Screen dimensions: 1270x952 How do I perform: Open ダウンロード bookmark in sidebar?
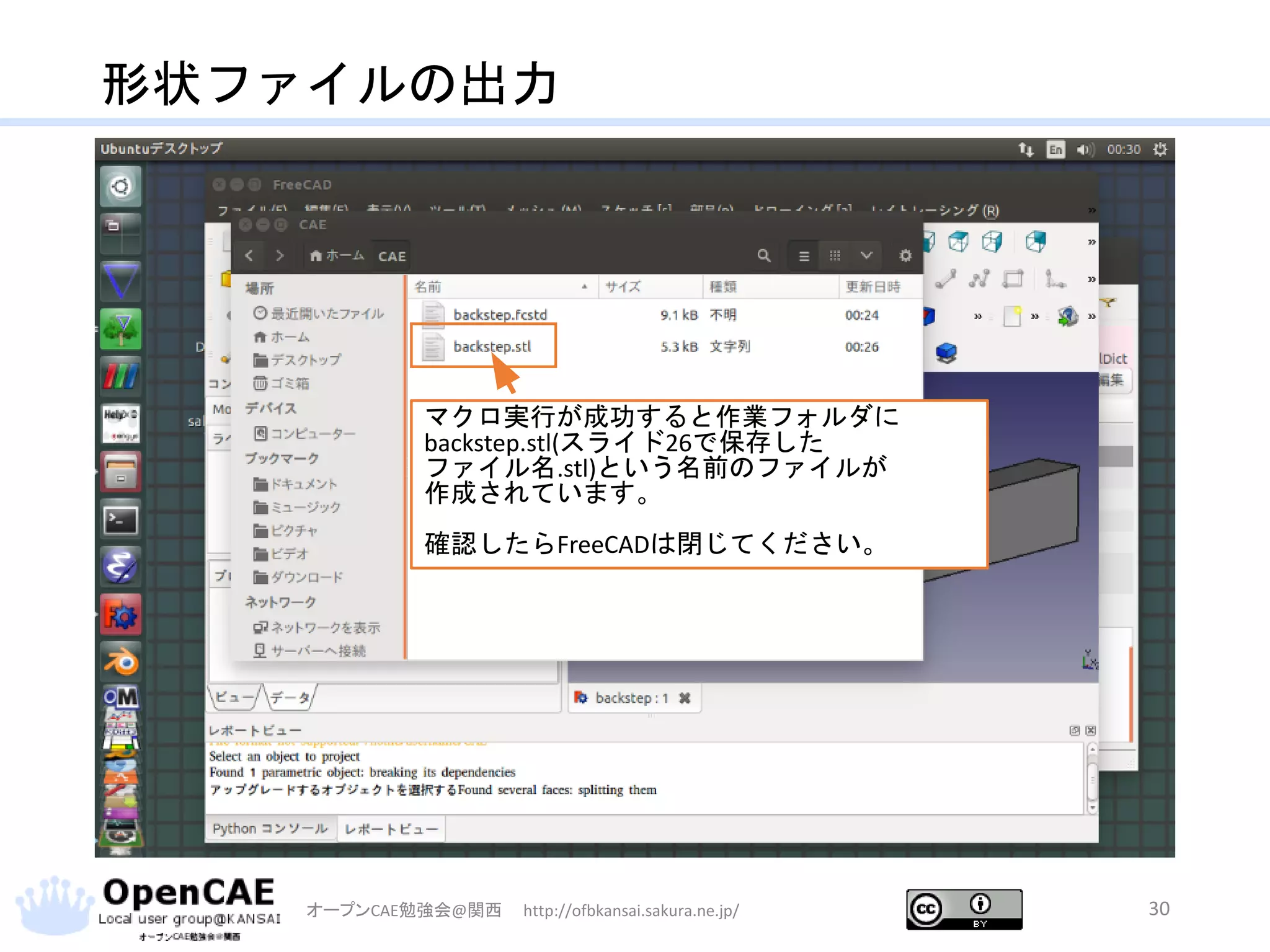299,577
